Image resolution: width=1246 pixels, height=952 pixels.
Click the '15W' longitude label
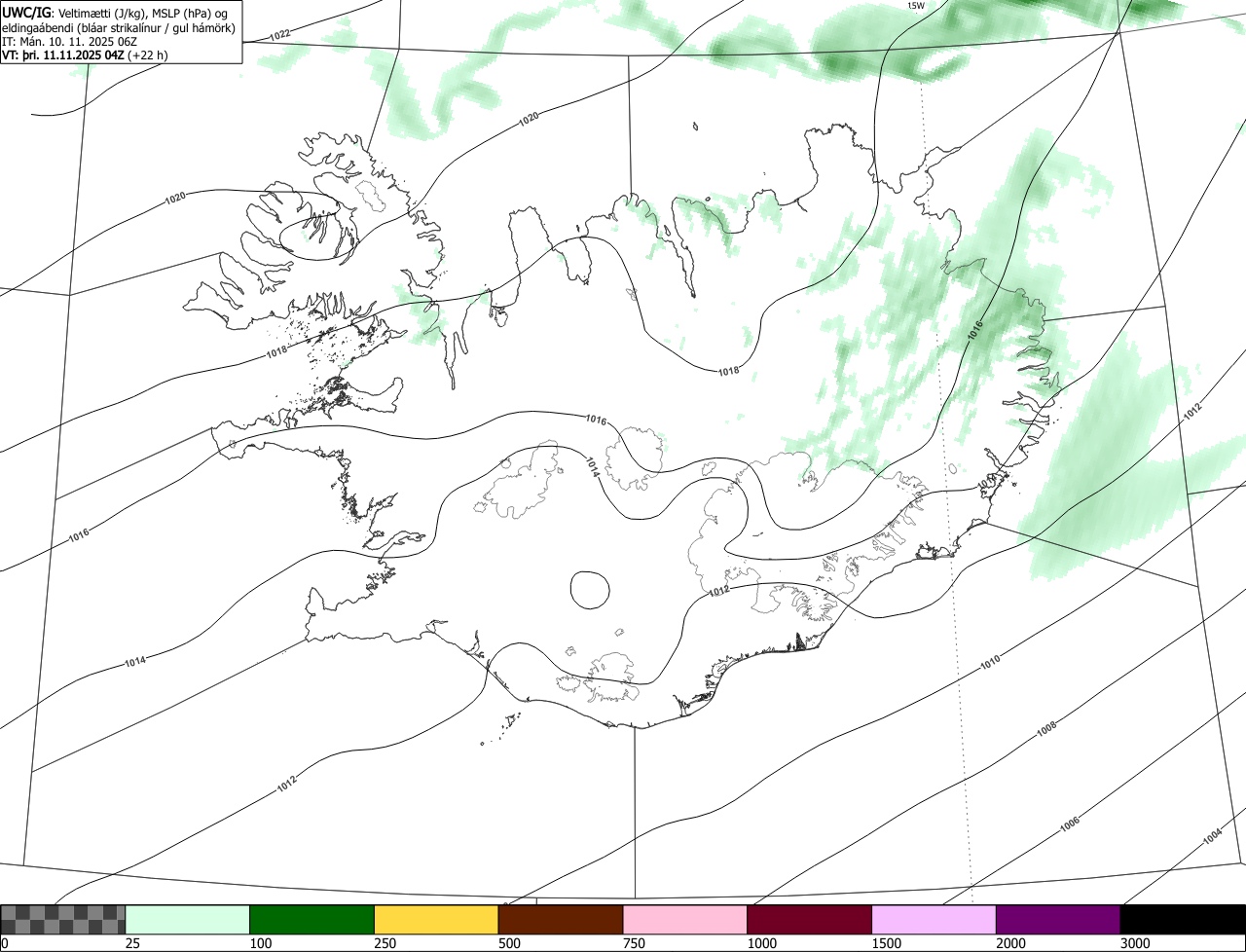915,6
